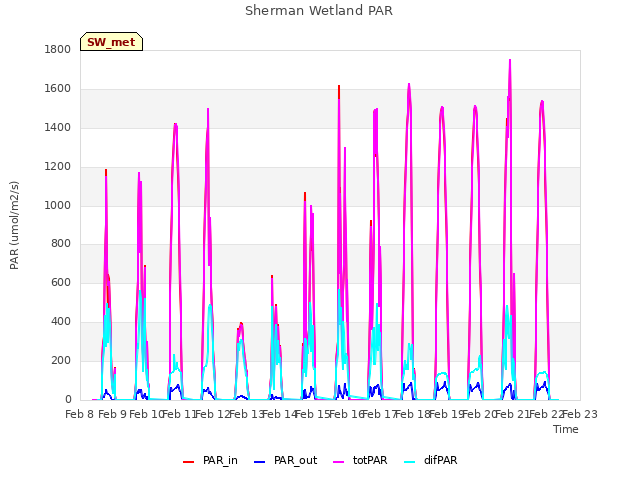Click the 0 y-axis tick label
Viewport: 640px width, 480px height.
pyautogui.click(x=68, y=400)
